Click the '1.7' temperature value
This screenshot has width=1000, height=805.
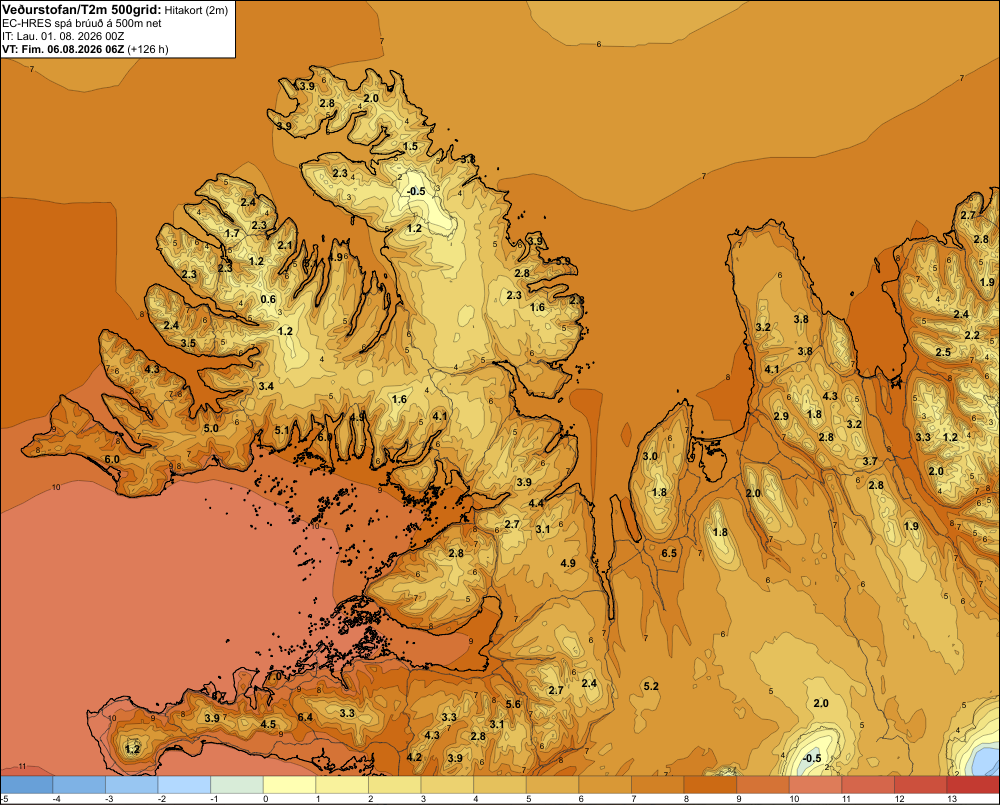(232, 233)
